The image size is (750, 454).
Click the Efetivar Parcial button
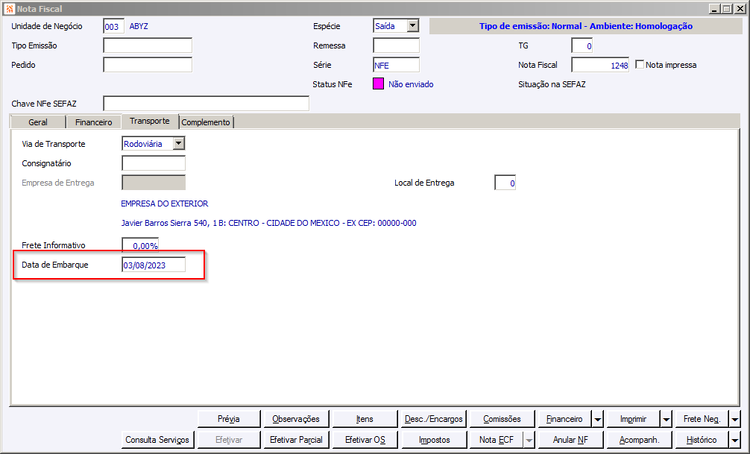point(296,440)
